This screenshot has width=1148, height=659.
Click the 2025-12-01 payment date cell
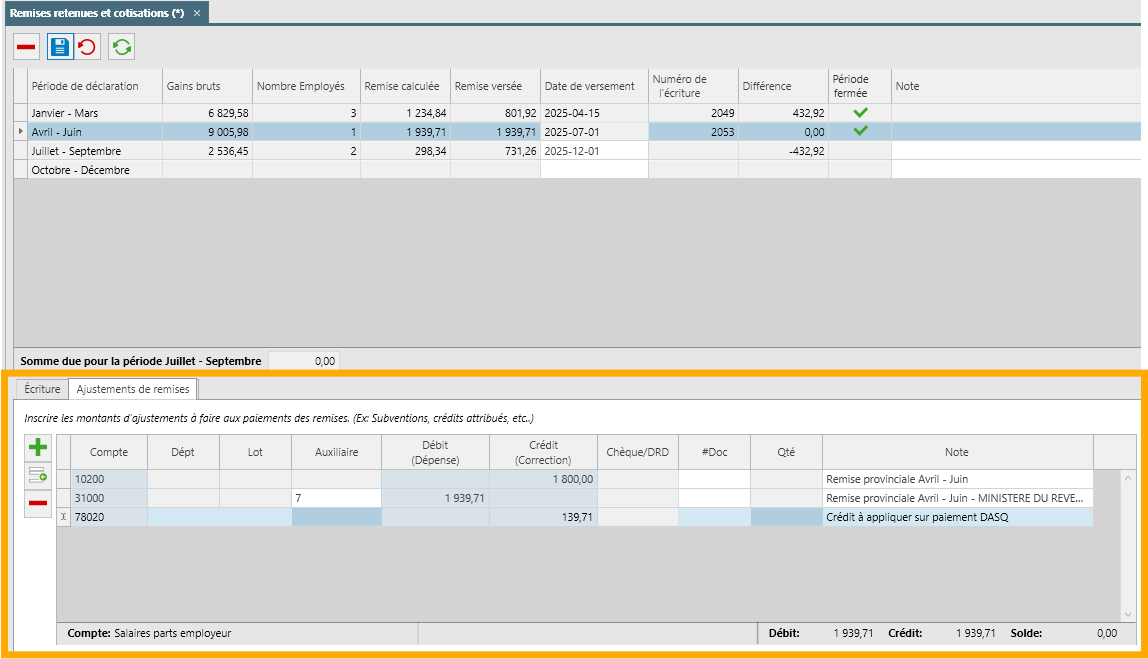(x=594, y=151)
